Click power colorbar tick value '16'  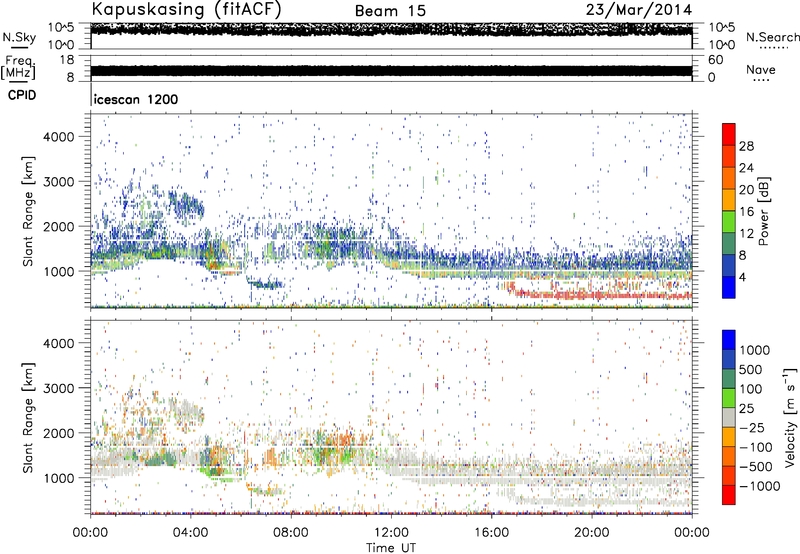(x=746, y=212)
